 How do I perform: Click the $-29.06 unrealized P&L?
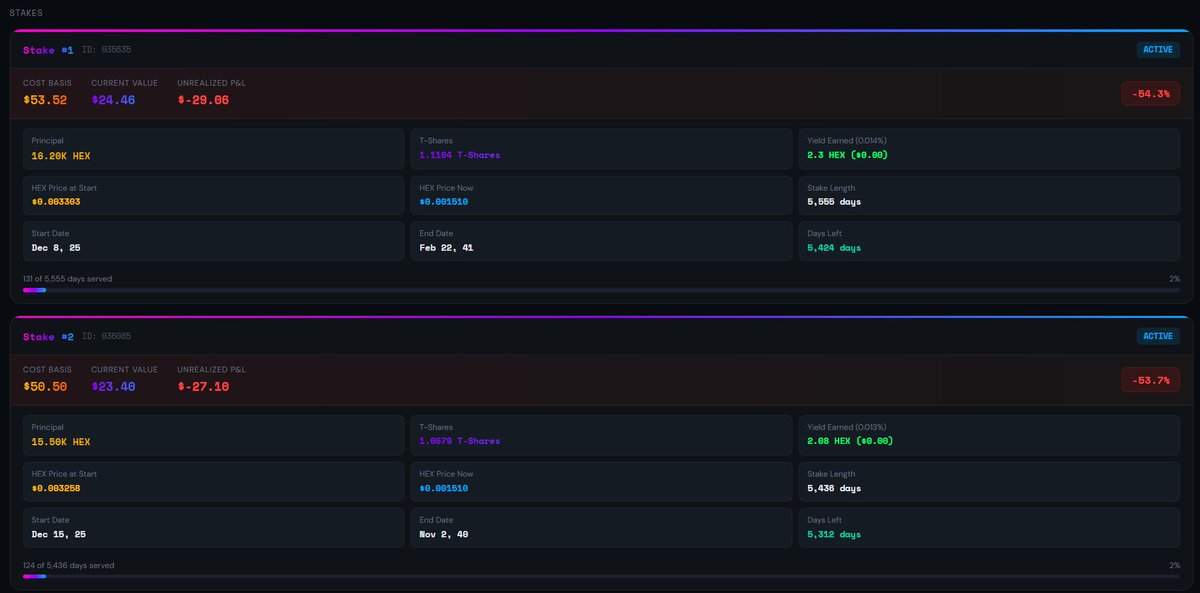coord(203,100)
